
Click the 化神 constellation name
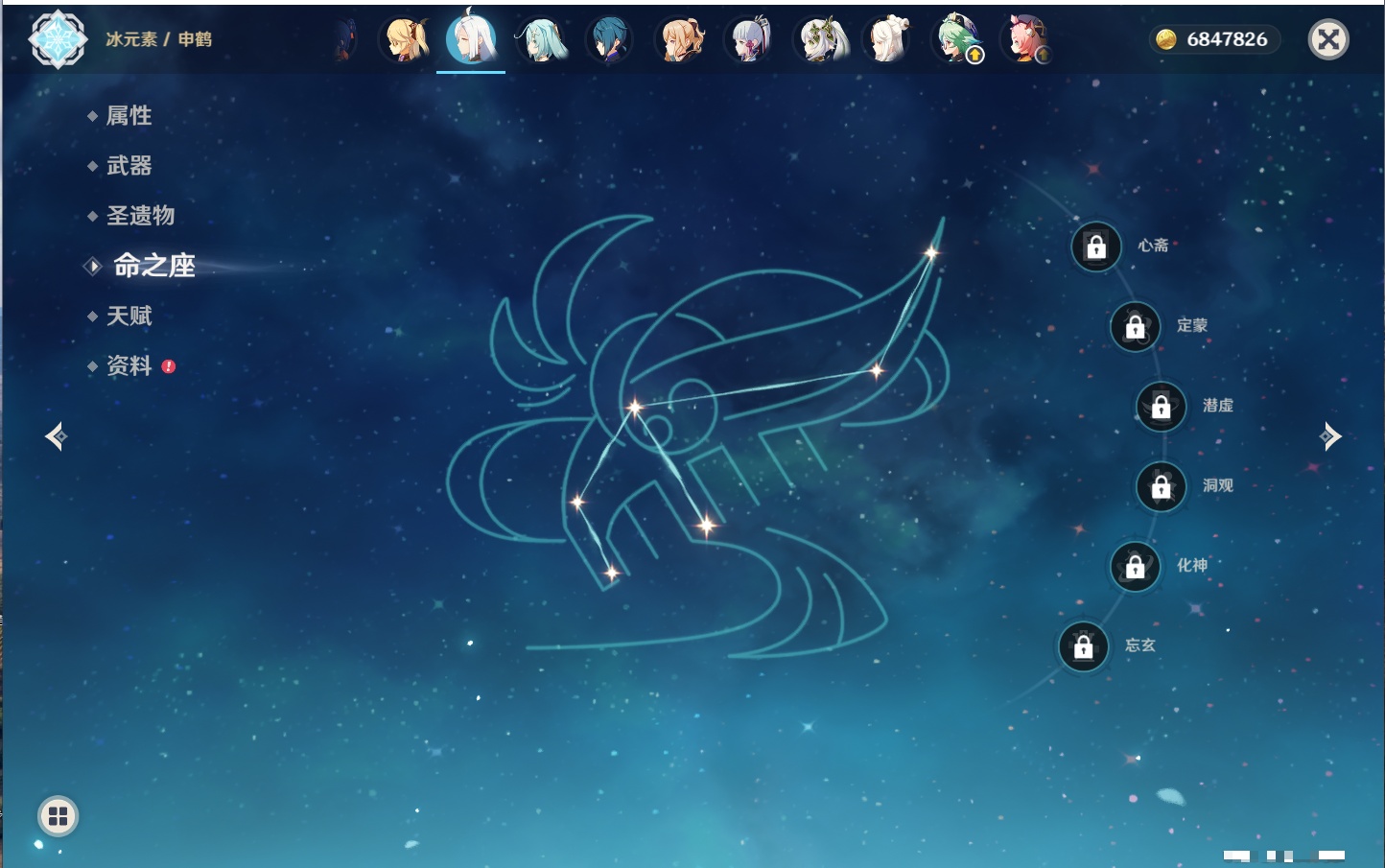click(1192, 565)
